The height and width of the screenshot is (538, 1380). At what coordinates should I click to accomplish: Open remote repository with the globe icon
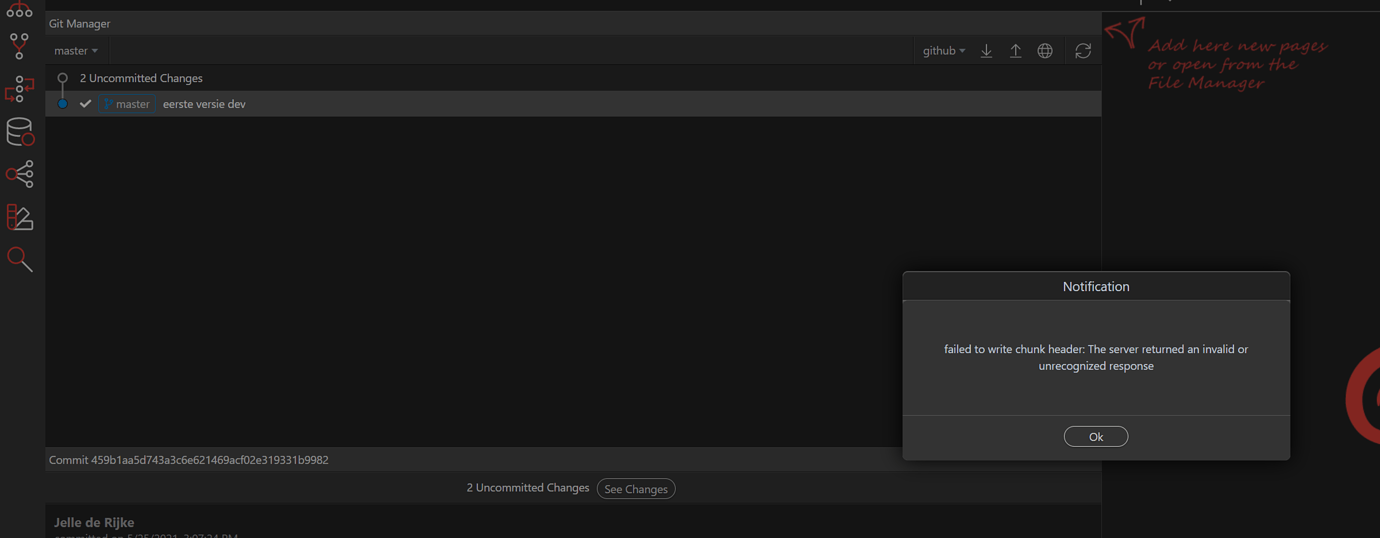coord(1045,51)
